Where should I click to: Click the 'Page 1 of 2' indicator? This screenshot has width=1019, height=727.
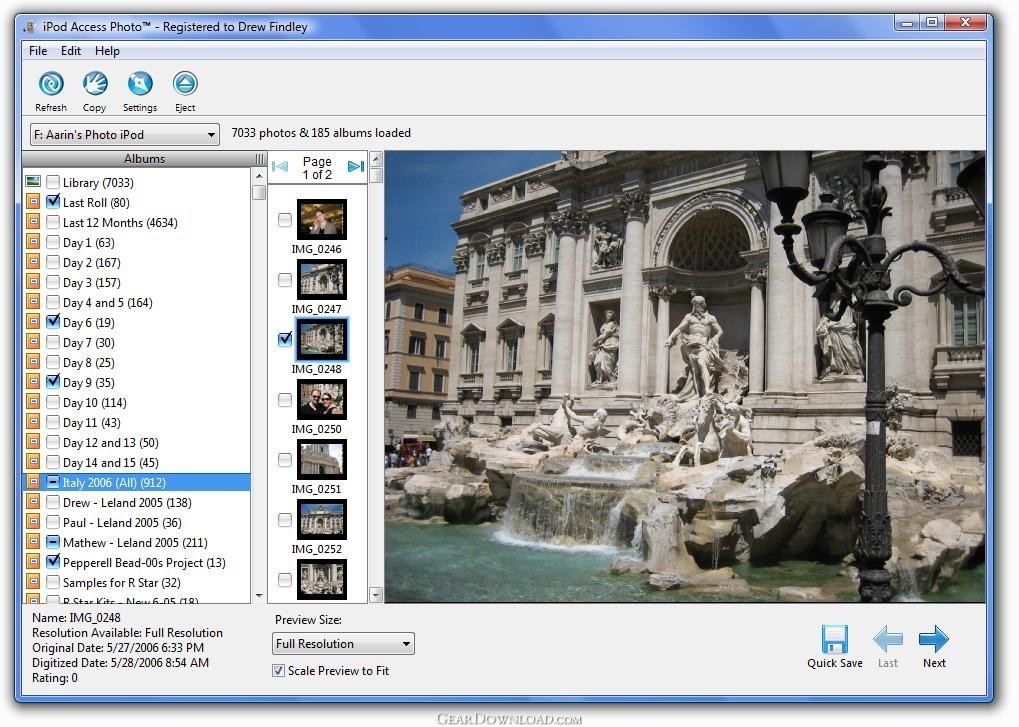point(317,168)
